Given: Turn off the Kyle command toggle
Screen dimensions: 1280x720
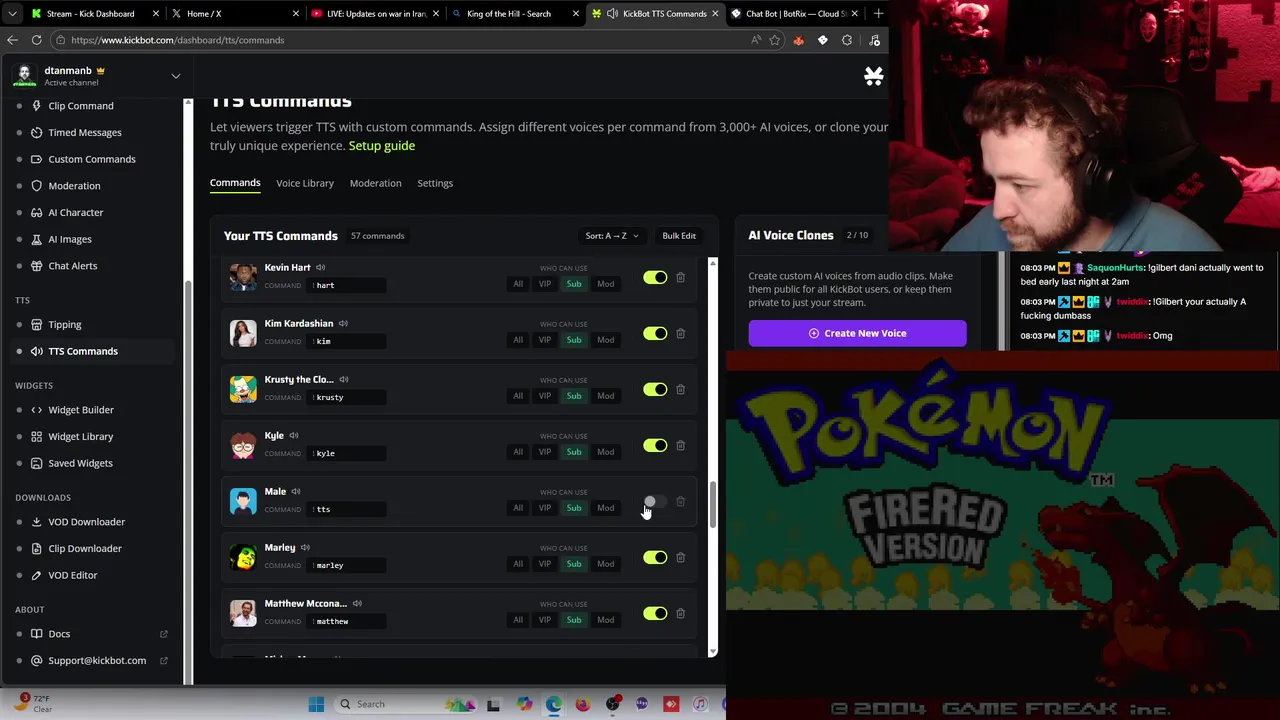Looking at the screenshot, I should [x=655, y=445].
